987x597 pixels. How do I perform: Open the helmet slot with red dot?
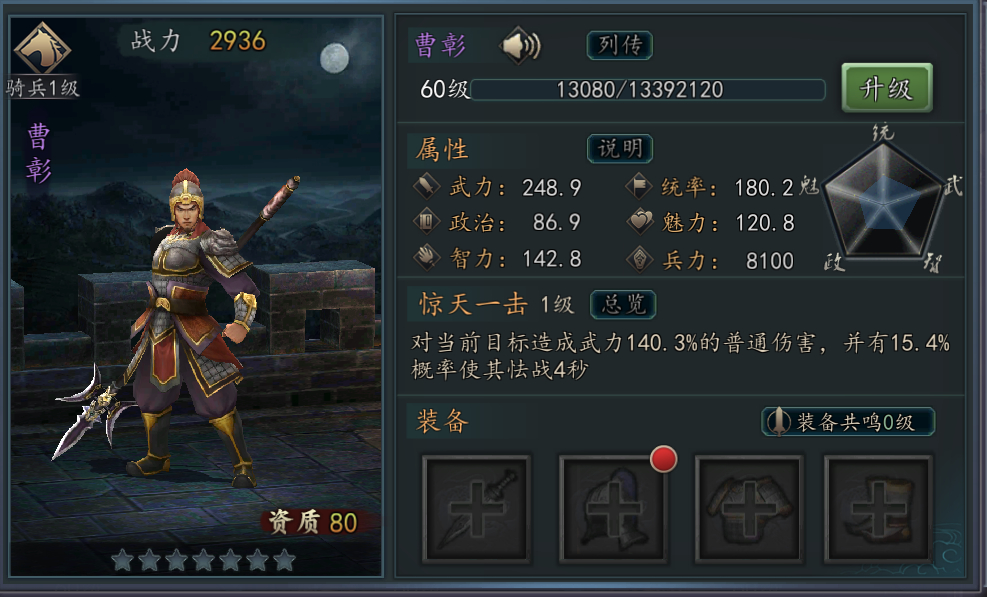613,509
